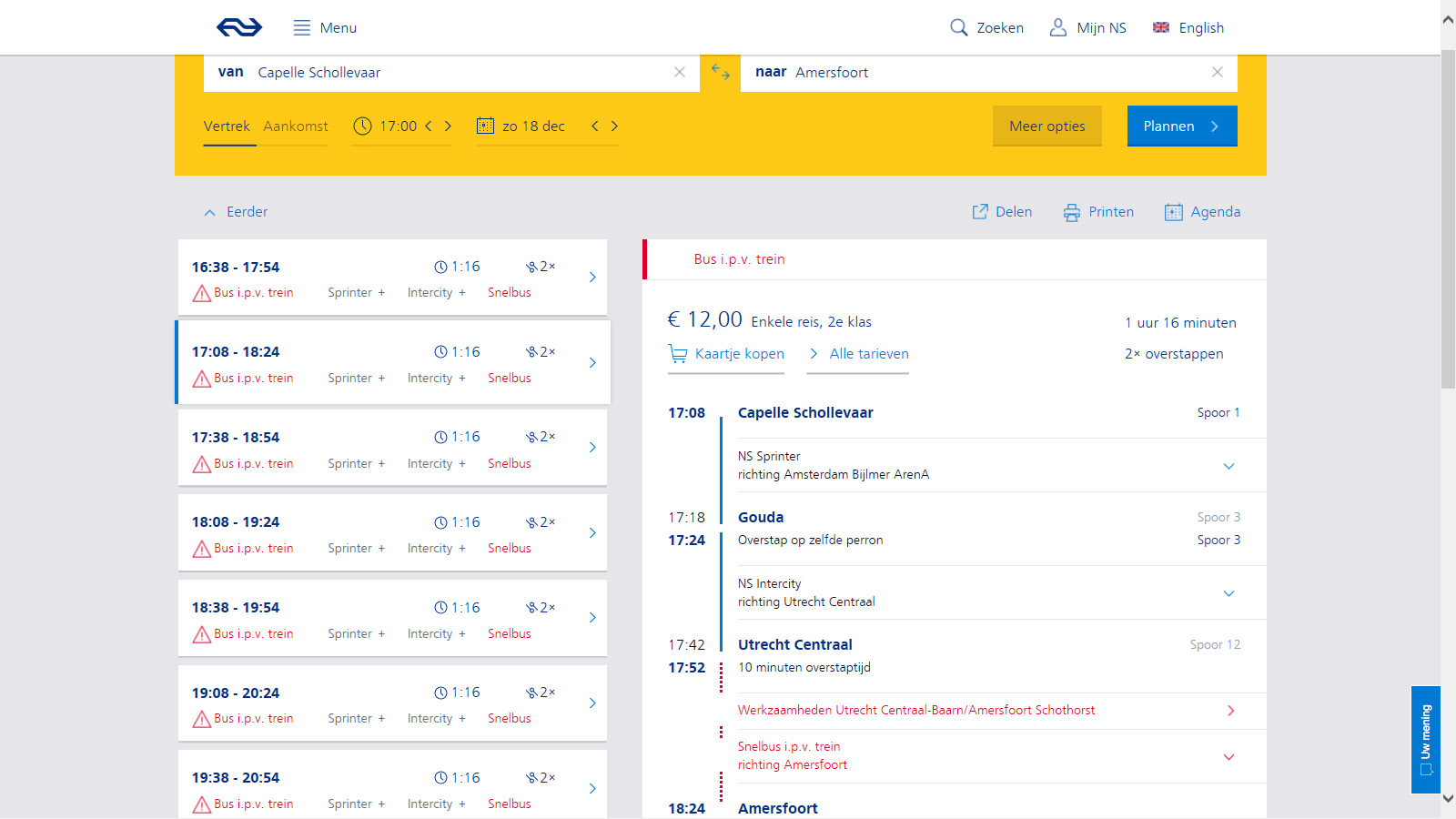
Task: Select the 17:38 - 18:54 trip
Action: tap(392, 448)
